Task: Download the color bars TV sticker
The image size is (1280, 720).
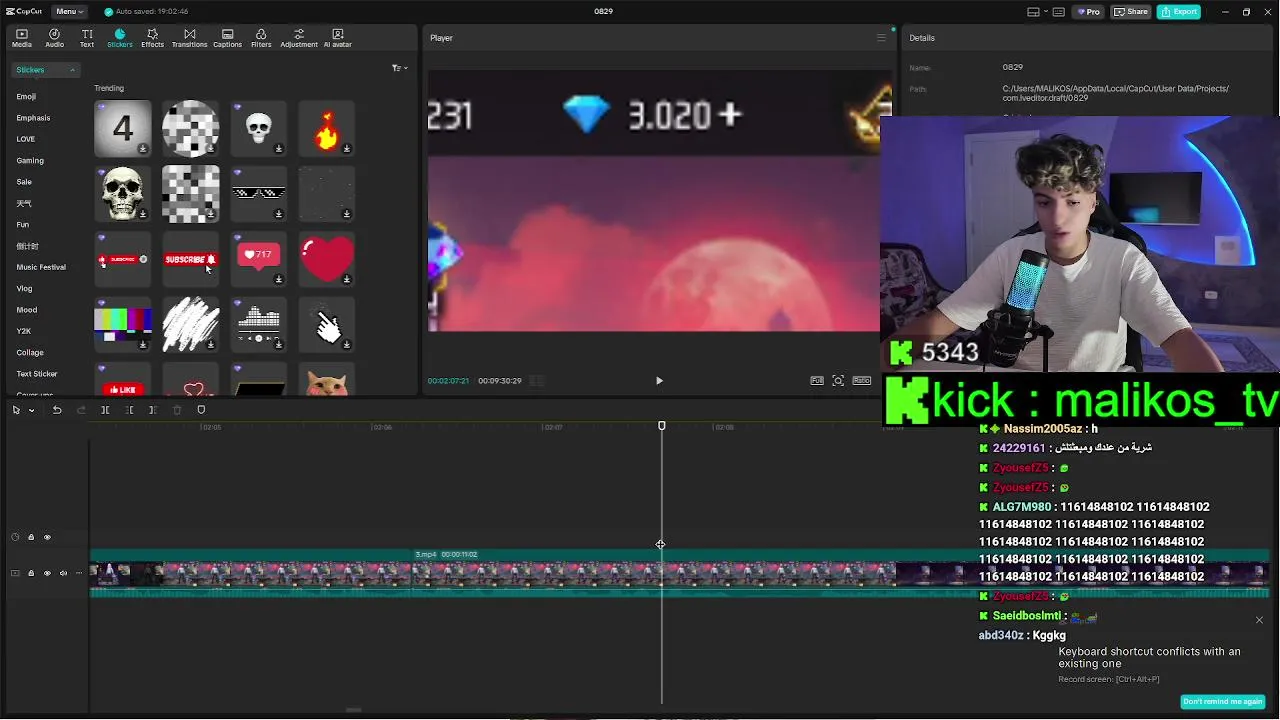Action: (143, 345)
